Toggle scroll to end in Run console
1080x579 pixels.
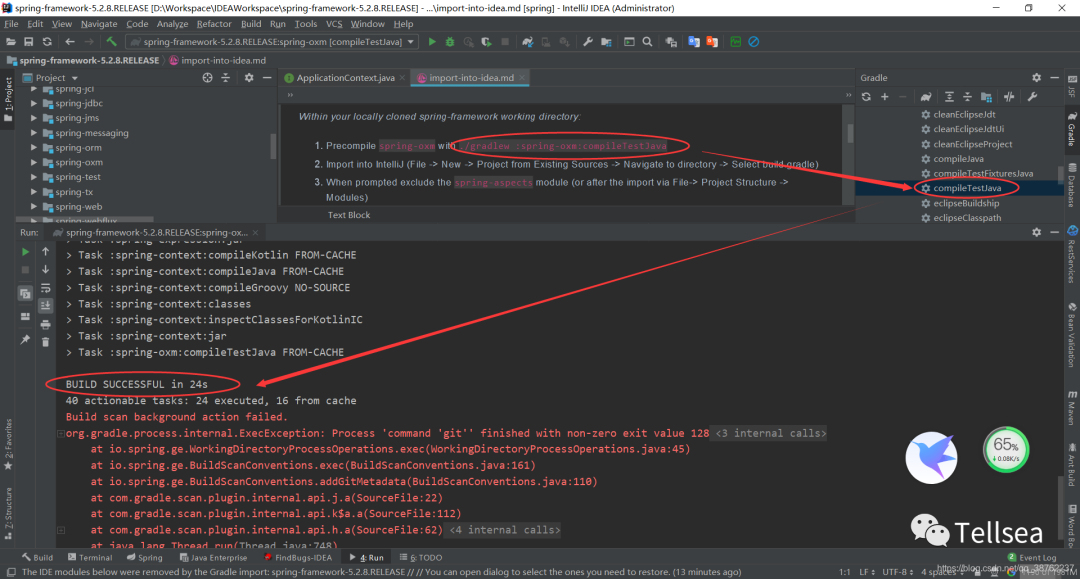pos(45,306)
